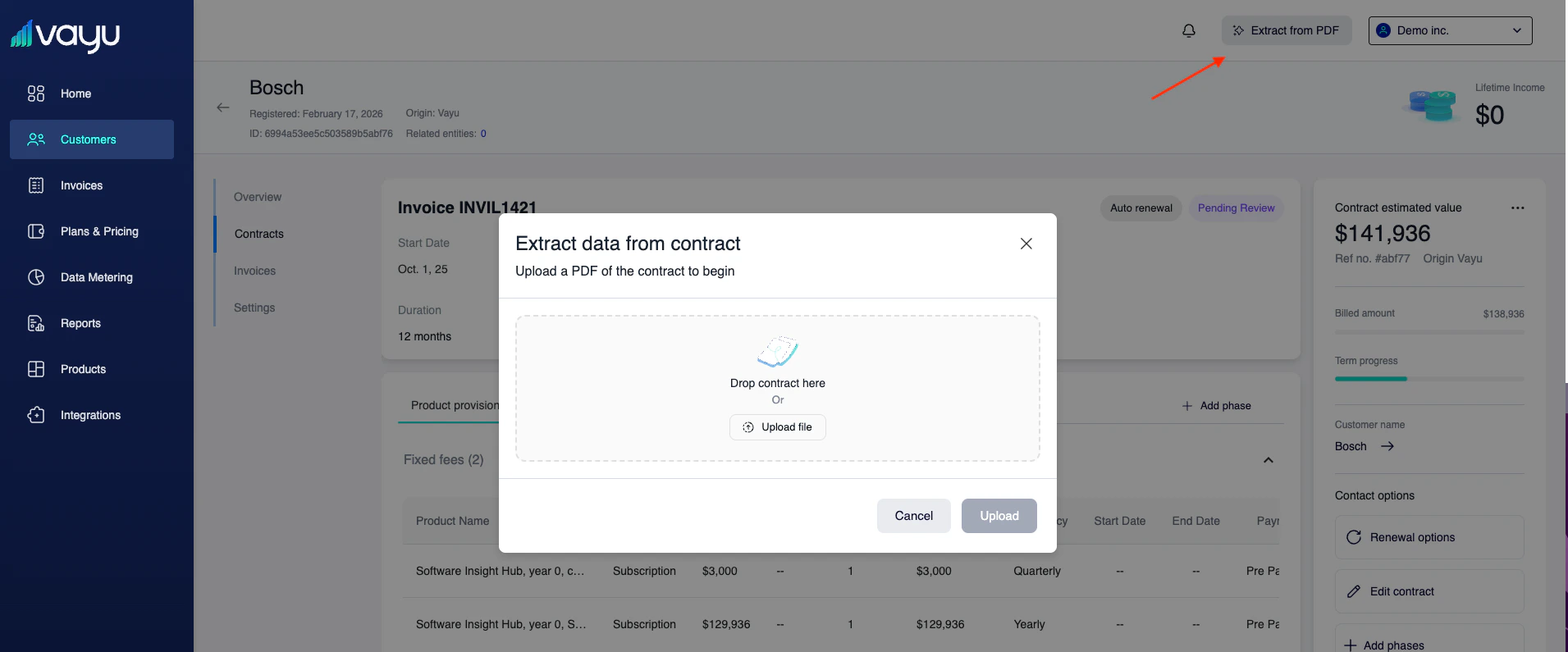Click the Pending Review status badge
This screenshot has height=652, width=1568.
(x=1236, y=208)
